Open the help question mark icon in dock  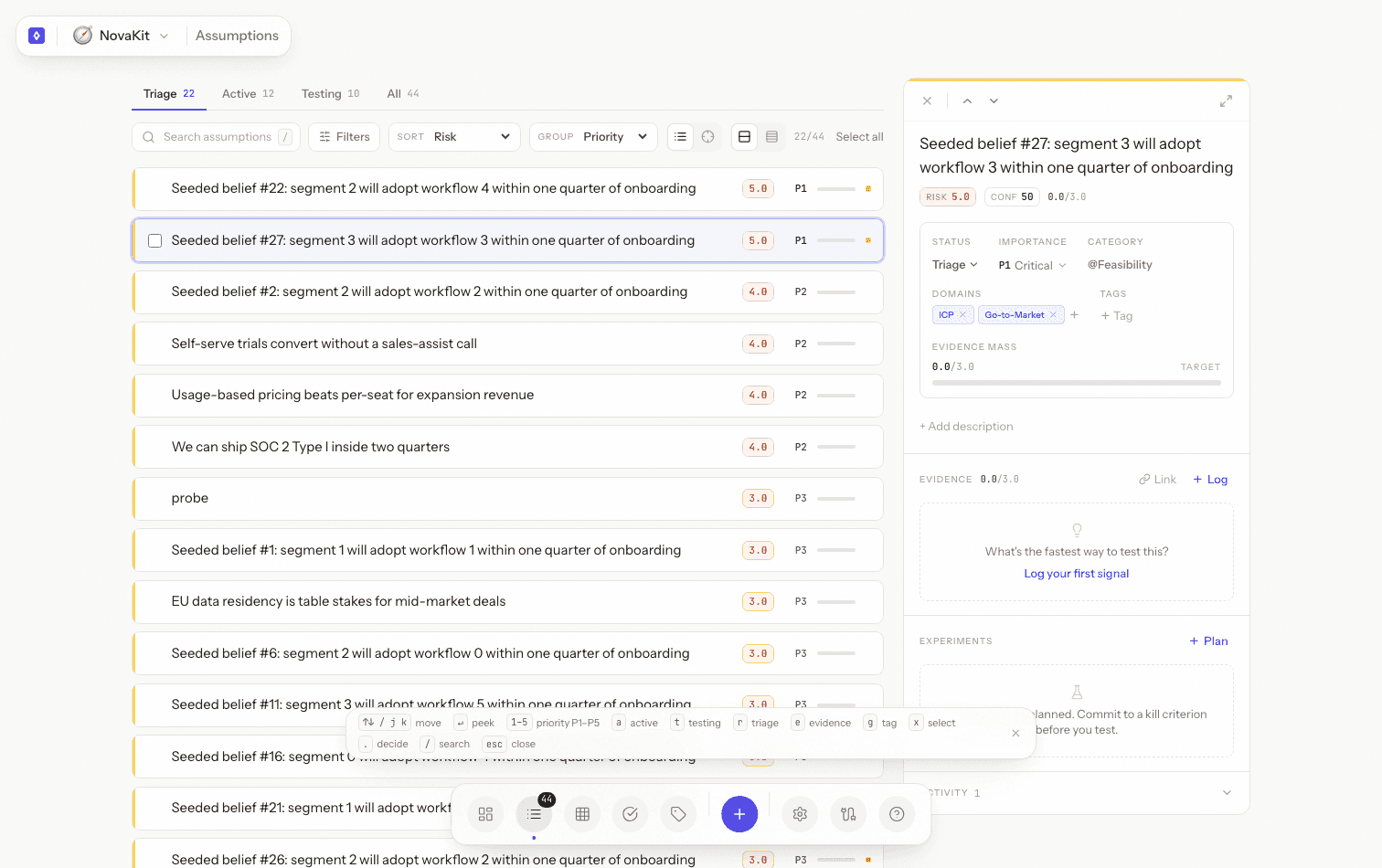coord(897,814)
